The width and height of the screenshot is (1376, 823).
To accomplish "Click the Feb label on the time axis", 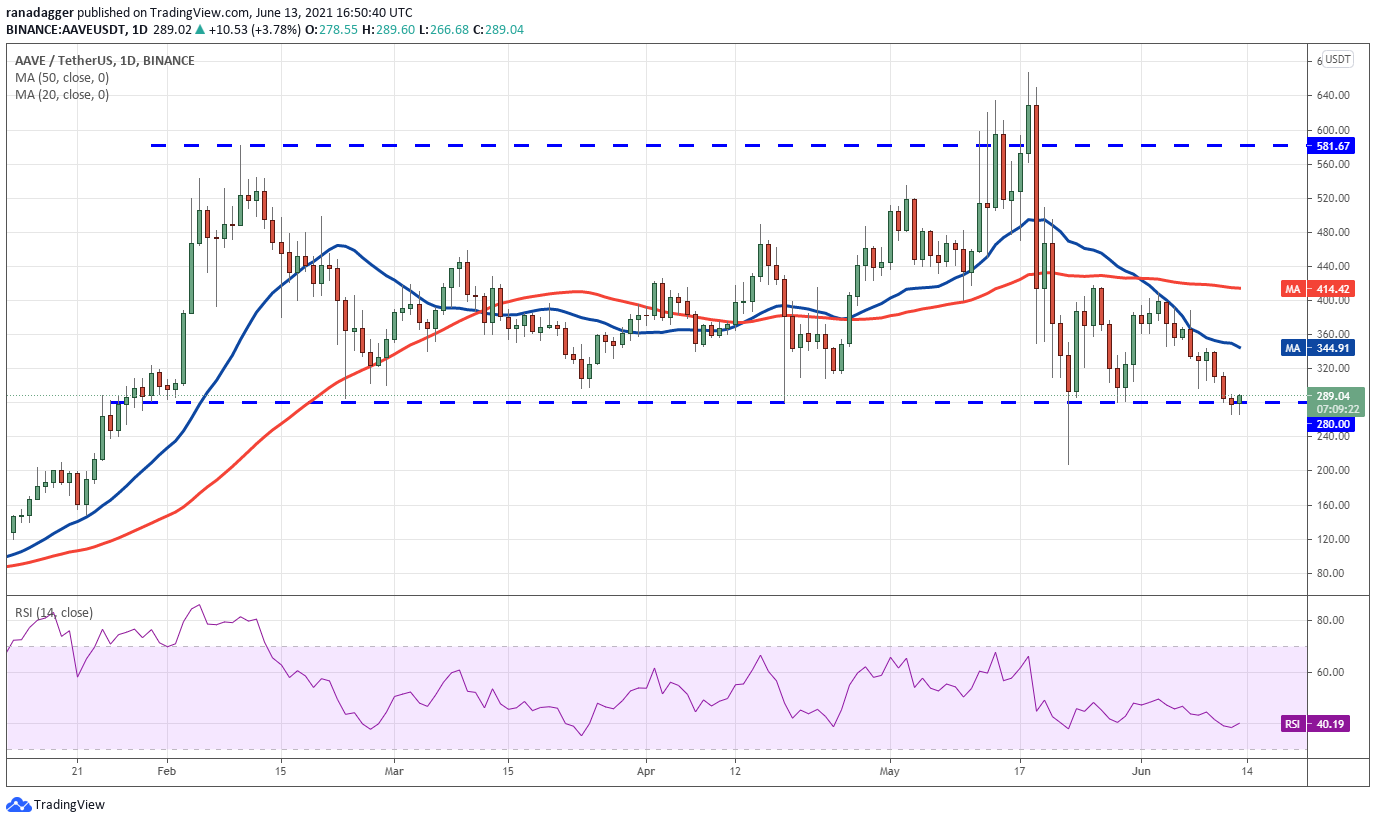I will tap(167, 771).
